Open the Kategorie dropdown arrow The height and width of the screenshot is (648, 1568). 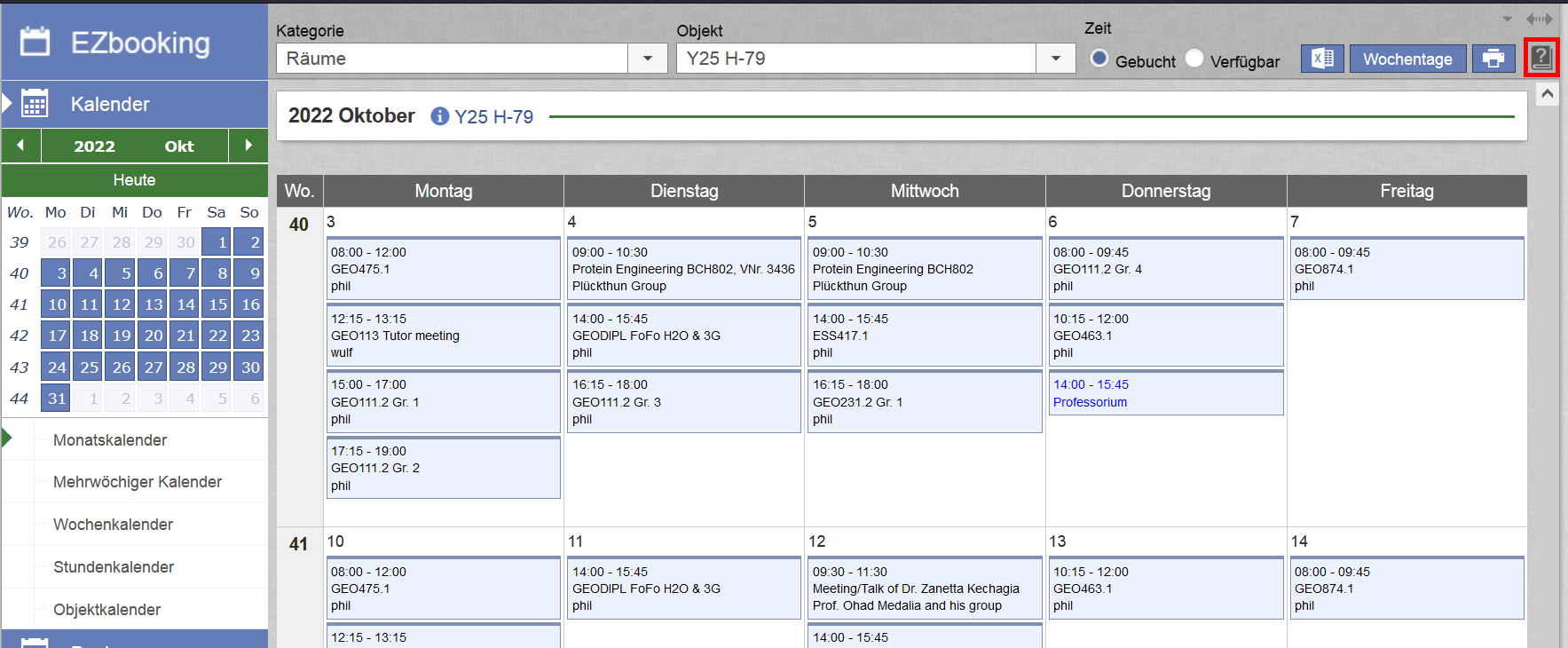(x=648, y=59)
